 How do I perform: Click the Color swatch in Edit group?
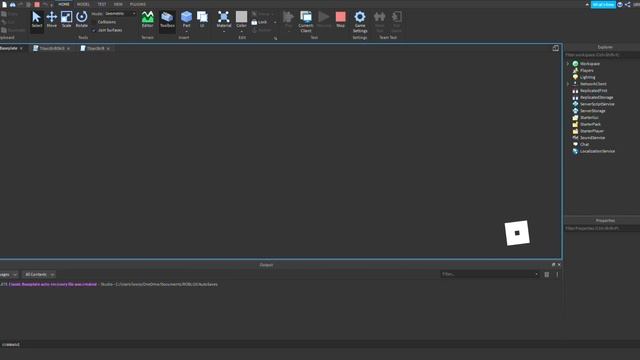click(241, 17)
